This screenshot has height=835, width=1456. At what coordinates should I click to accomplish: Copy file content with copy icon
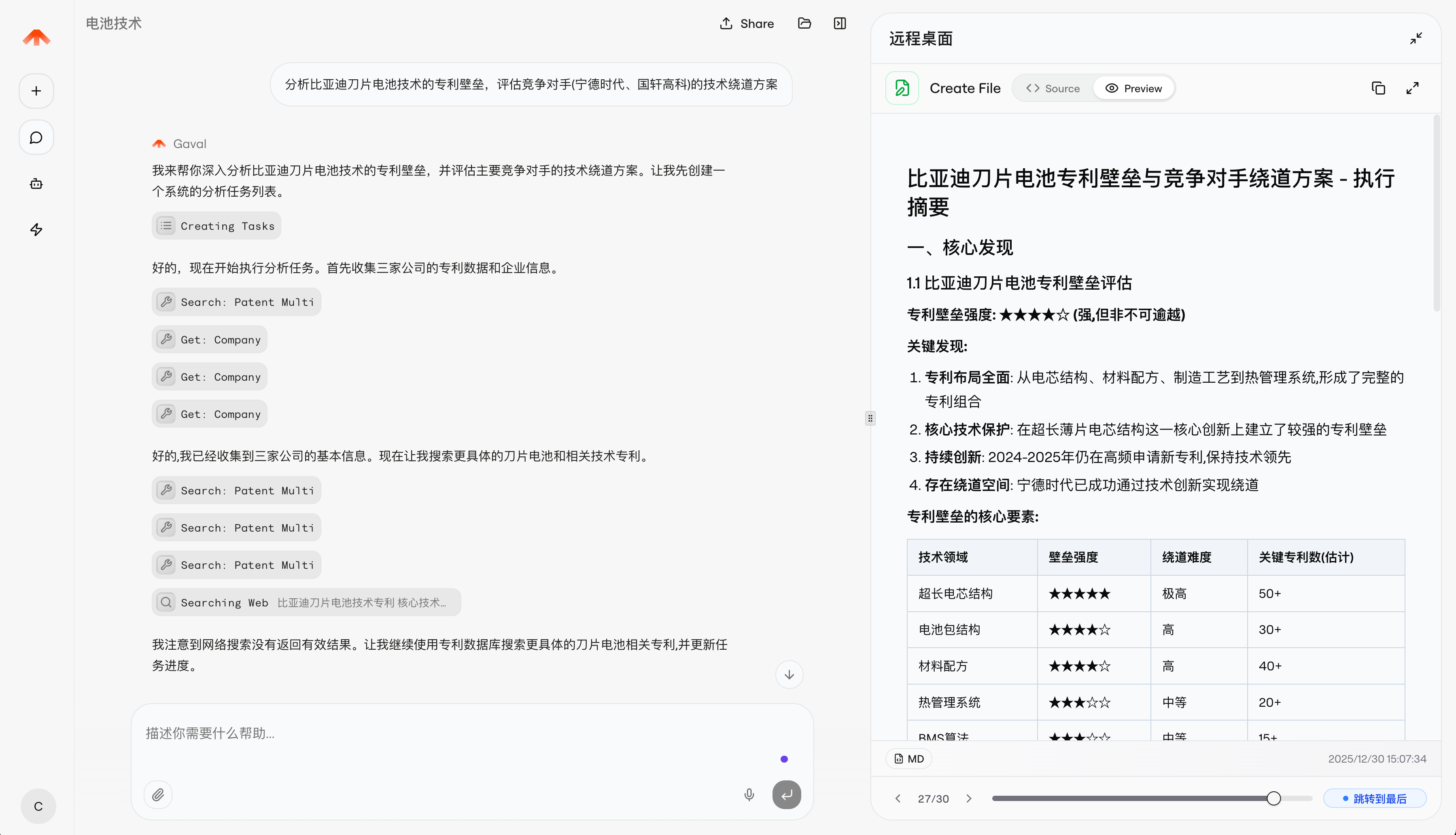1378,88
